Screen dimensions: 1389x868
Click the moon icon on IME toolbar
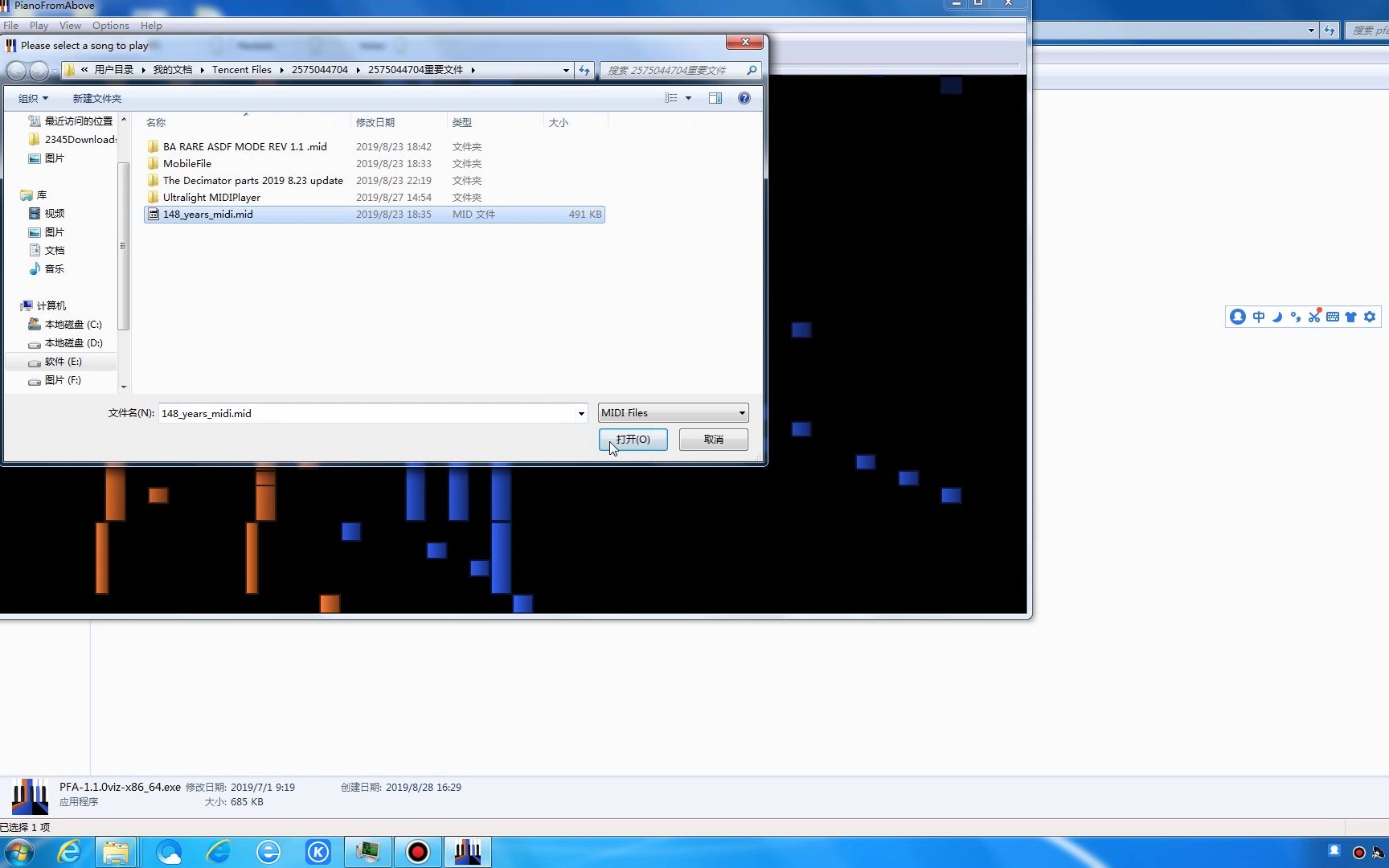(x=1277, y=317)
